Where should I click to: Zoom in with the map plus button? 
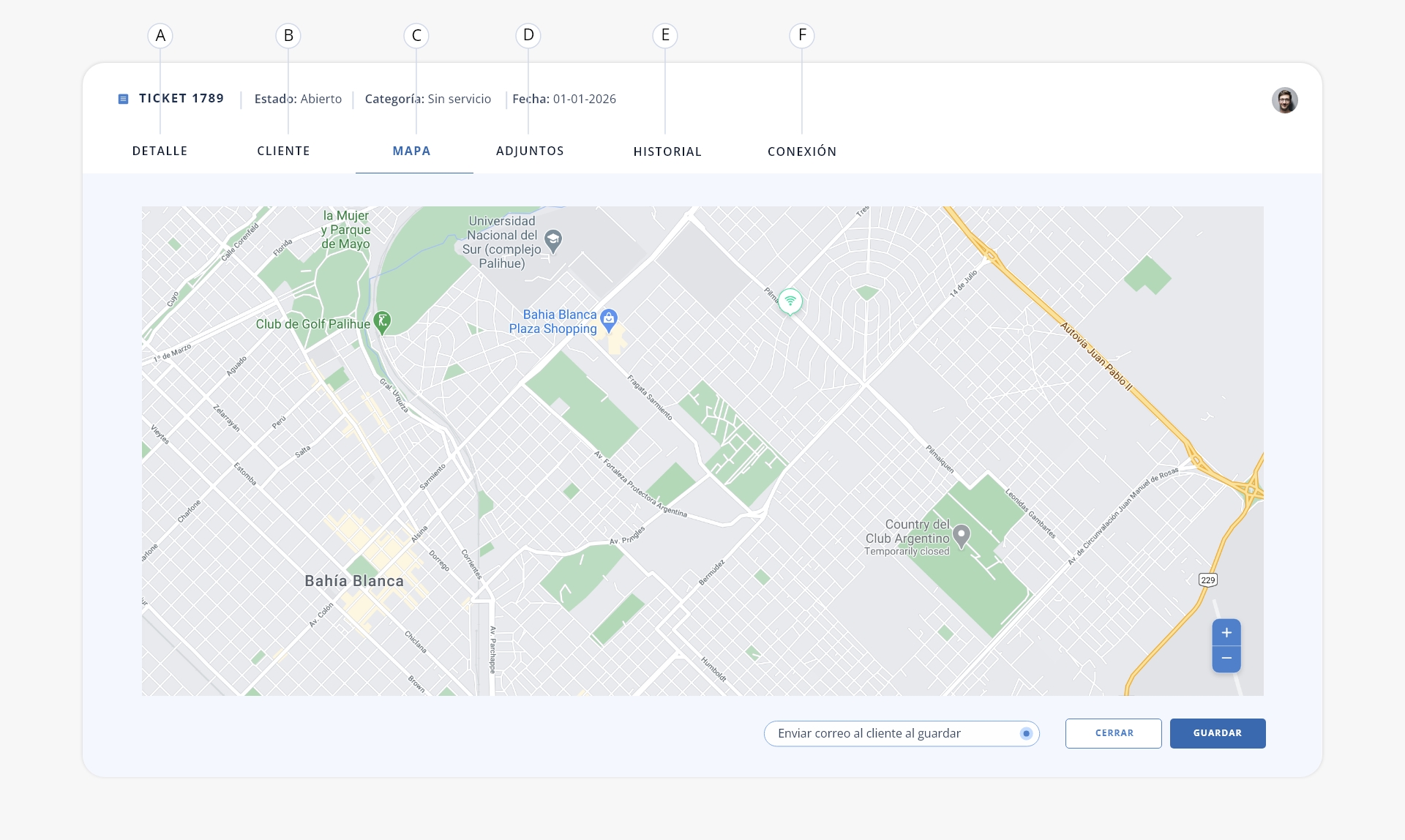tap(1226, 633)
